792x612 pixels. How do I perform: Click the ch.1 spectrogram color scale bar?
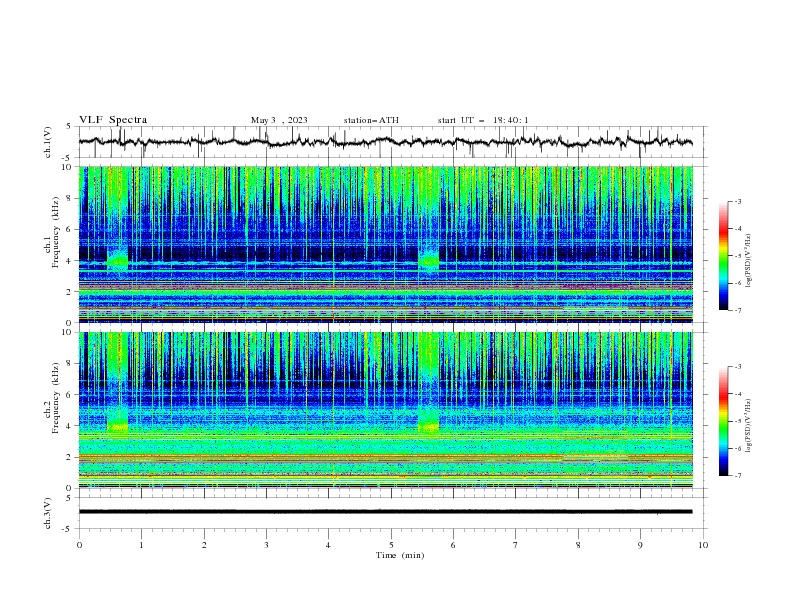tap(723, 255)
